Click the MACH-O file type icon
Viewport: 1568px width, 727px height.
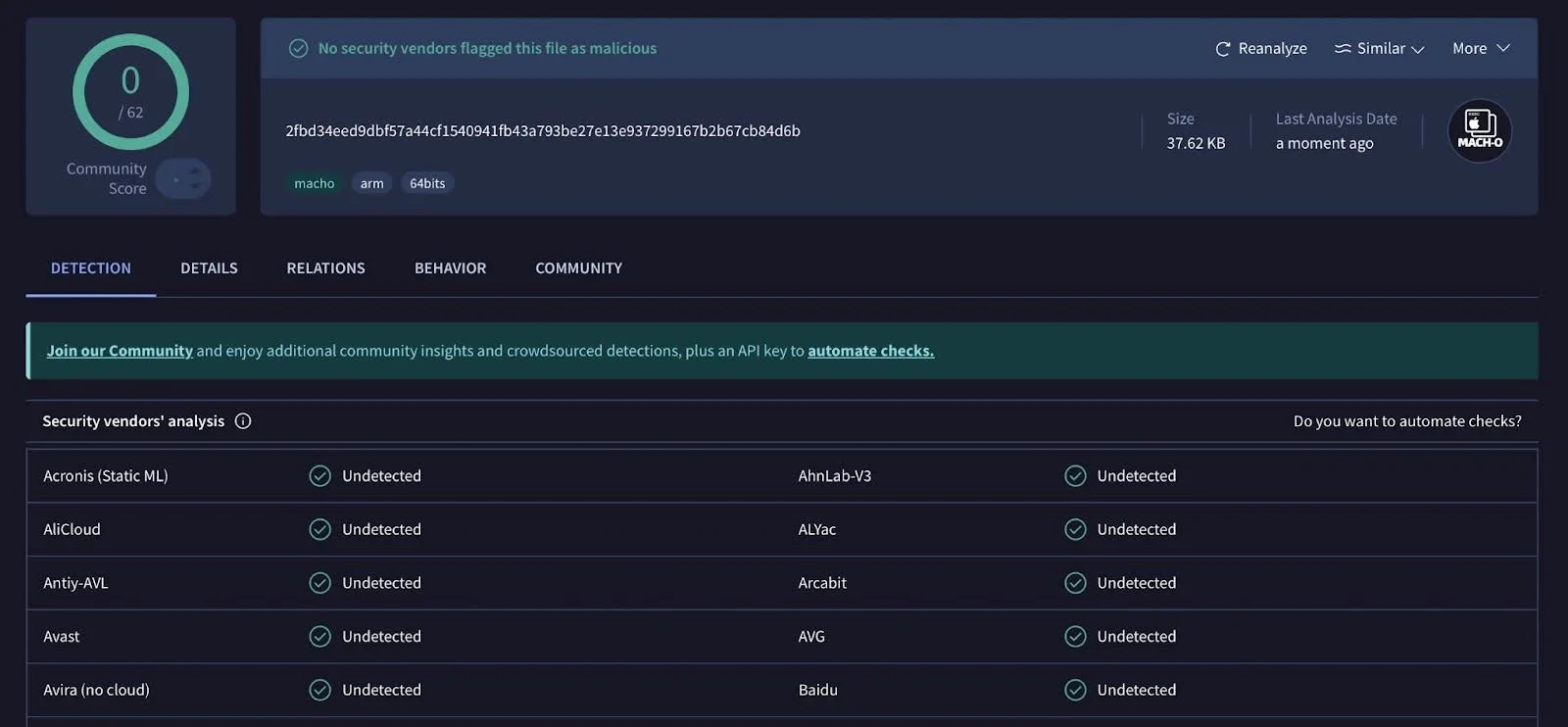click(1480, 130)
